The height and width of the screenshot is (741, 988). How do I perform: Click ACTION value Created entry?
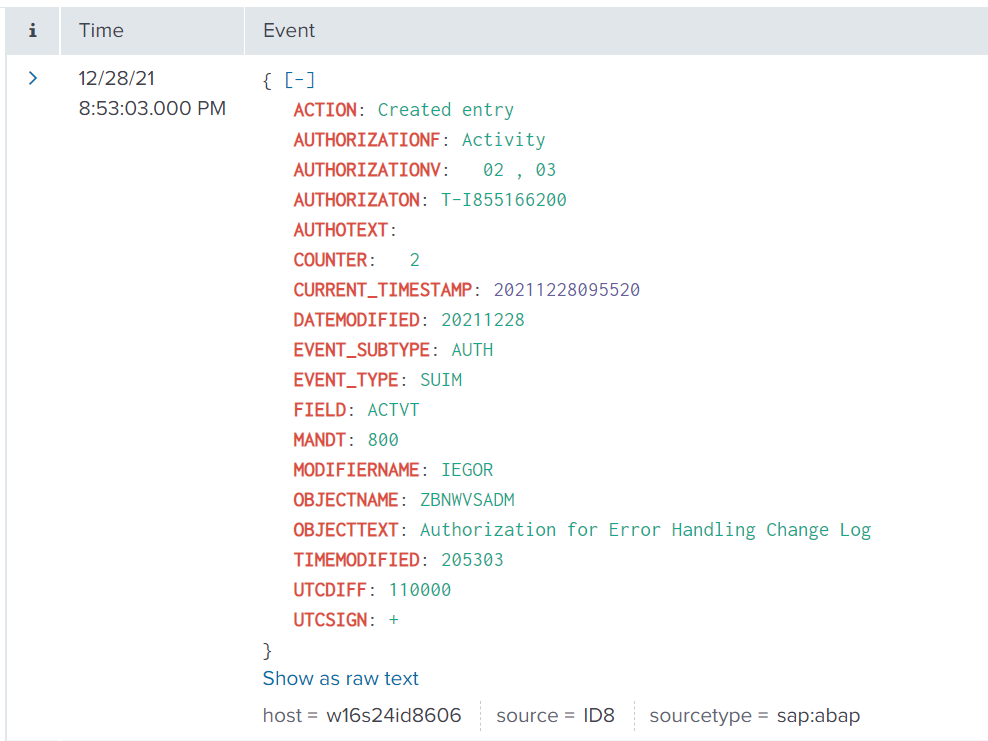(445, 110)
